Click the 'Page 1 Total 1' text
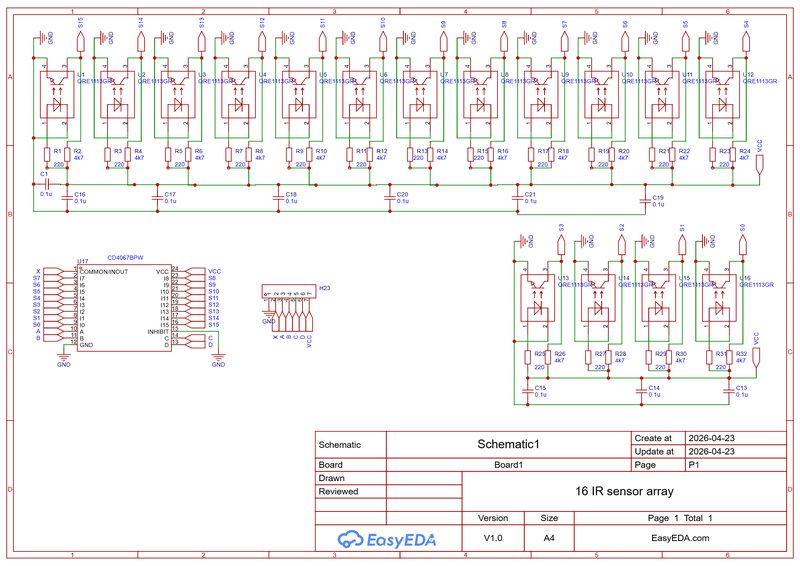Viewport: 800px width, 566px height. click(680, 518)
